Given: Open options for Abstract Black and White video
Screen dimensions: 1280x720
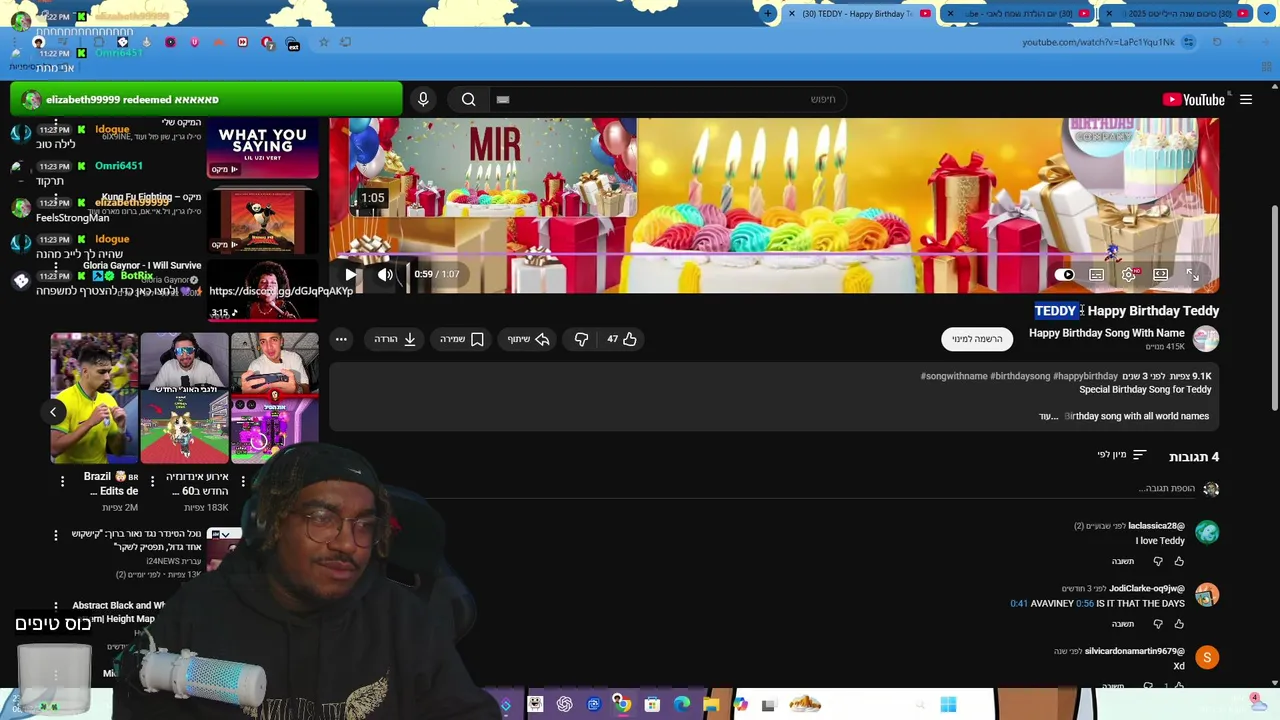Looking at the screenshot, I should tap(56, 607).
